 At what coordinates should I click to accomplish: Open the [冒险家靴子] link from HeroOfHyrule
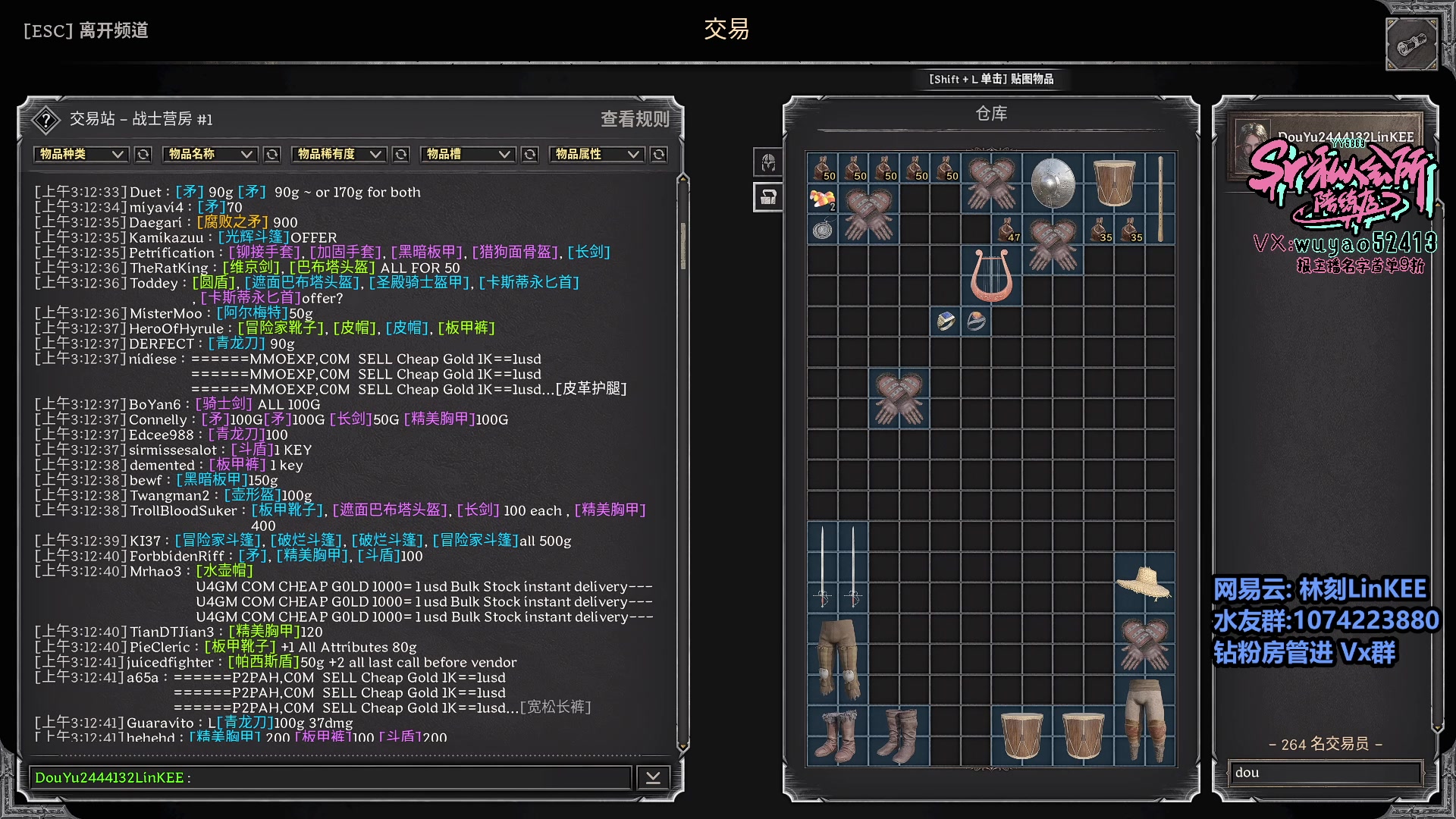click(281, 328)
